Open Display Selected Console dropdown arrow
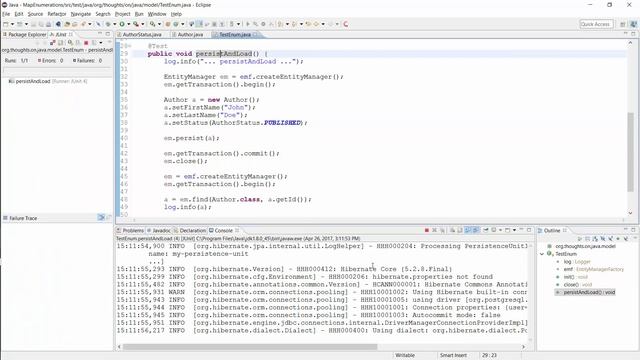 tap(500, 230)
